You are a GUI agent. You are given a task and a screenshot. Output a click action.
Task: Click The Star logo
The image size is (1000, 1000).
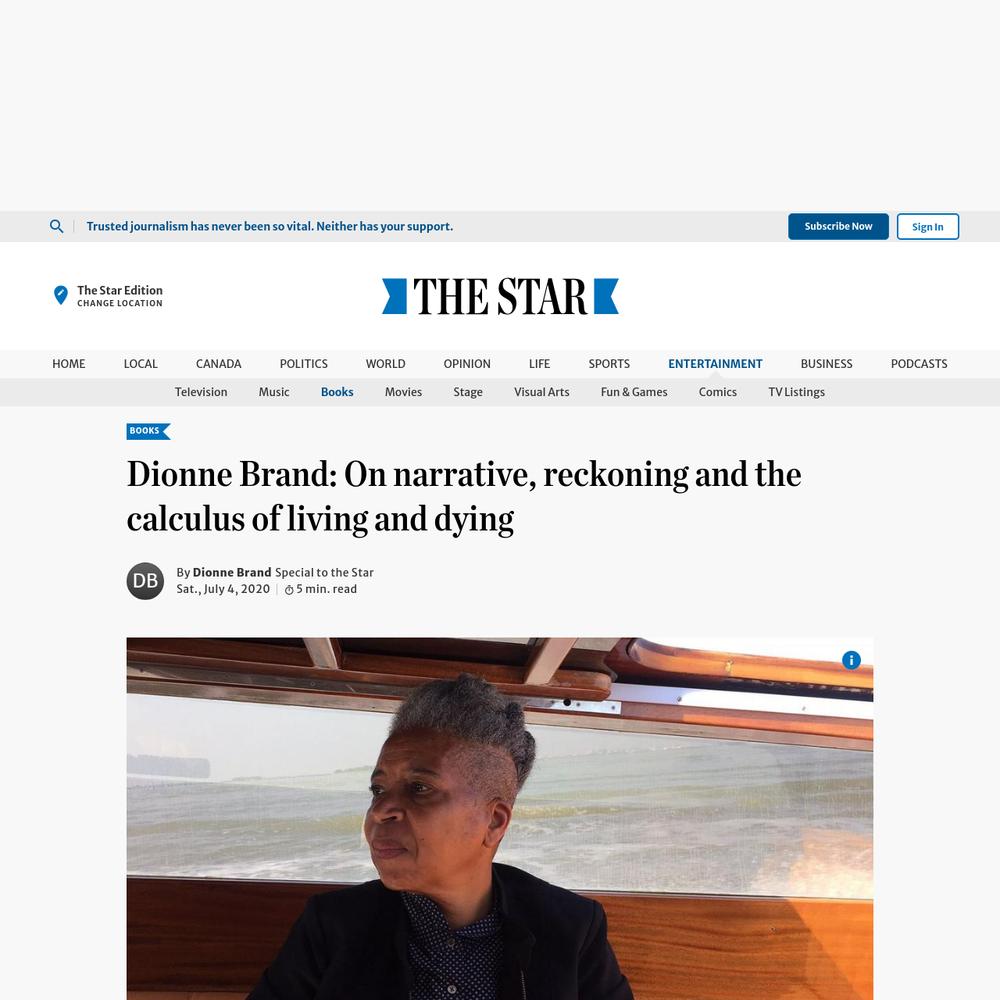coord(500,296)
